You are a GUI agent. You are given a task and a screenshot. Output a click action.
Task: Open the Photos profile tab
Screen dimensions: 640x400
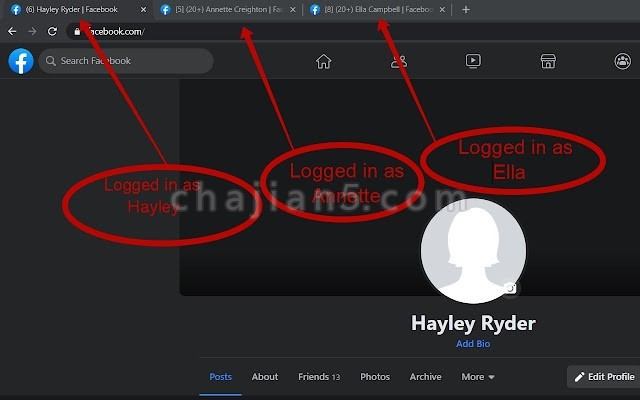[x=375, y=377]
